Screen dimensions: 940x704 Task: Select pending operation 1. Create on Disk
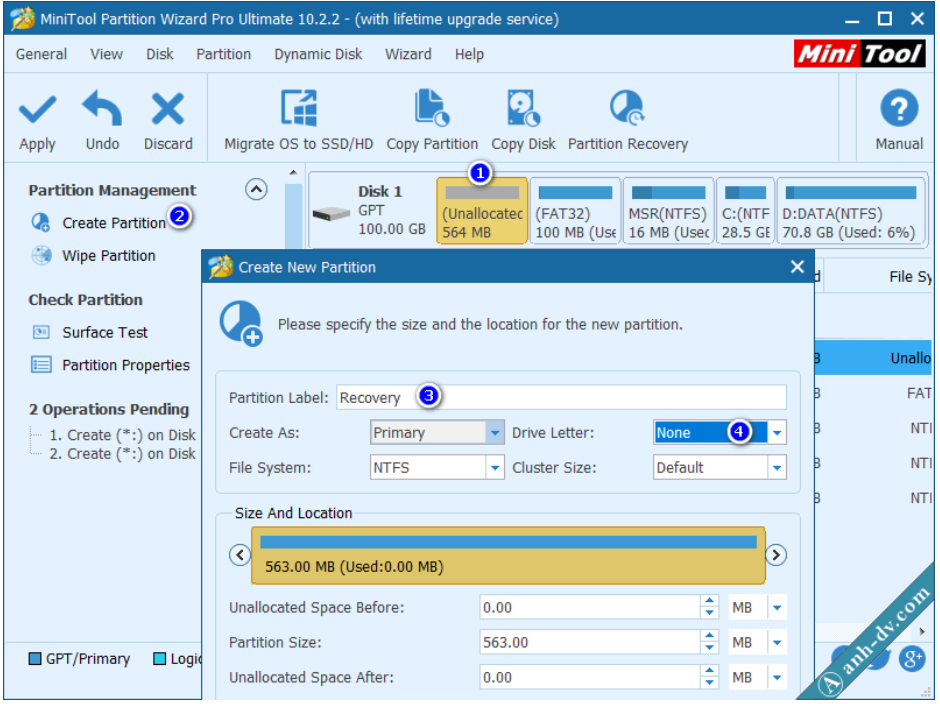click(x=122, y=435)
